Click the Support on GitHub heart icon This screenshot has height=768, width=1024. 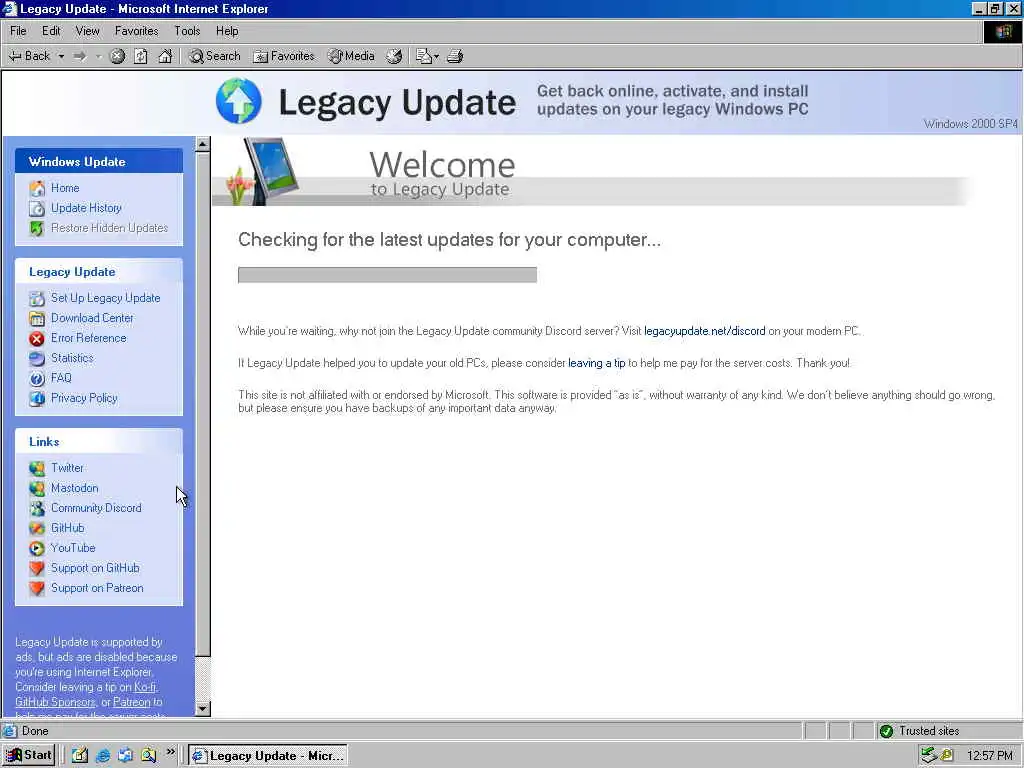coord(37,568)
